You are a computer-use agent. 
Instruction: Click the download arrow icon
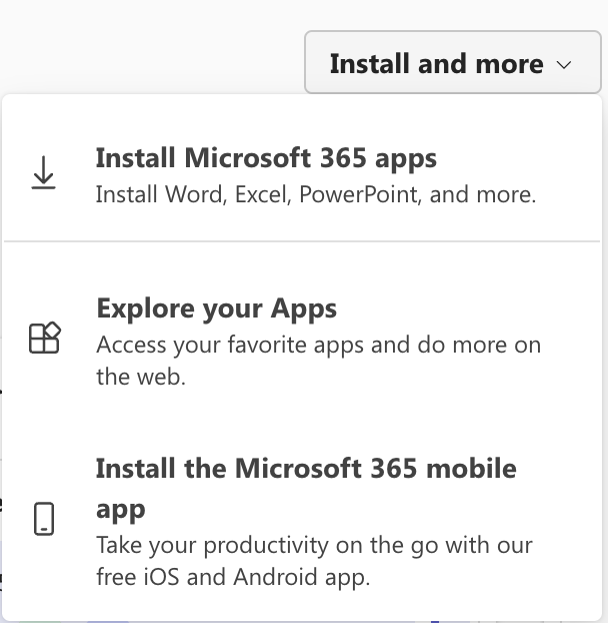coord(43,172)
